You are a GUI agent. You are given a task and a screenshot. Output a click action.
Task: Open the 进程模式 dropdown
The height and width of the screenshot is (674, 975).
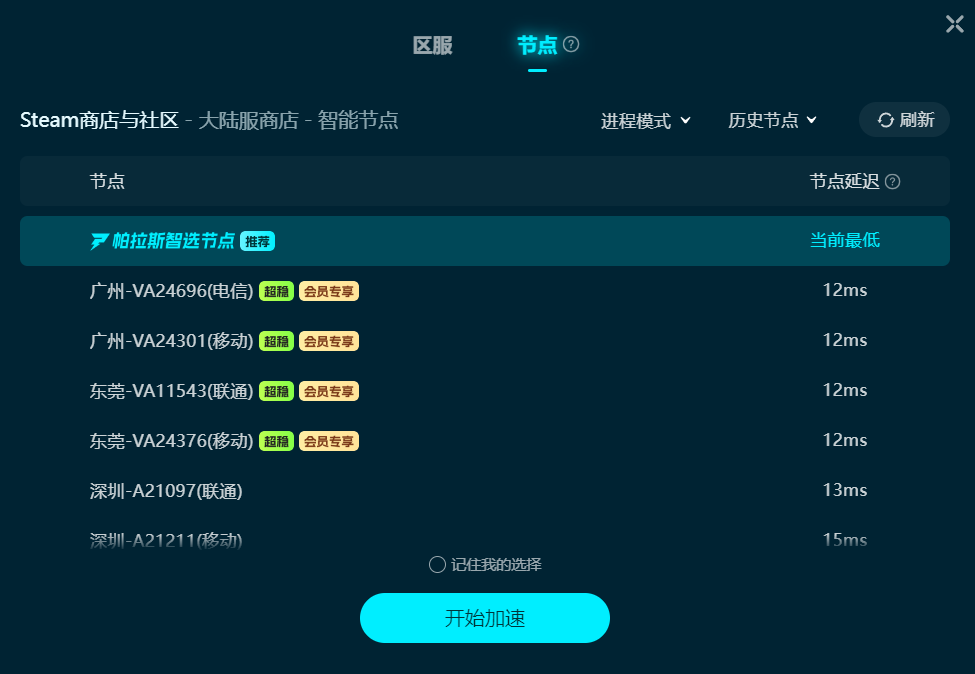tap(645, 120)
